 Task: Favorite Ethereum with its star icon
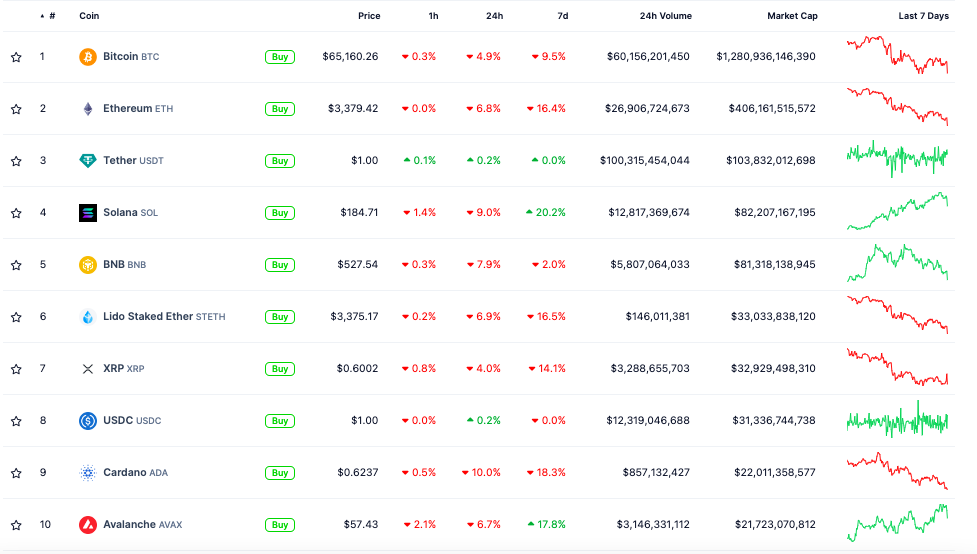tap(16, 109)
